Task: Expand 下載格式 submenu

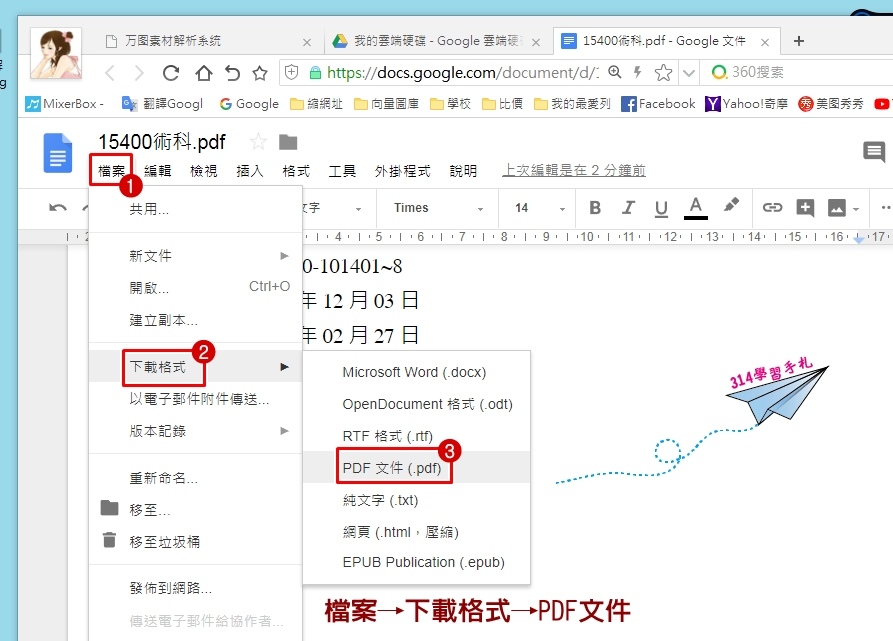Action: (195, 367)
